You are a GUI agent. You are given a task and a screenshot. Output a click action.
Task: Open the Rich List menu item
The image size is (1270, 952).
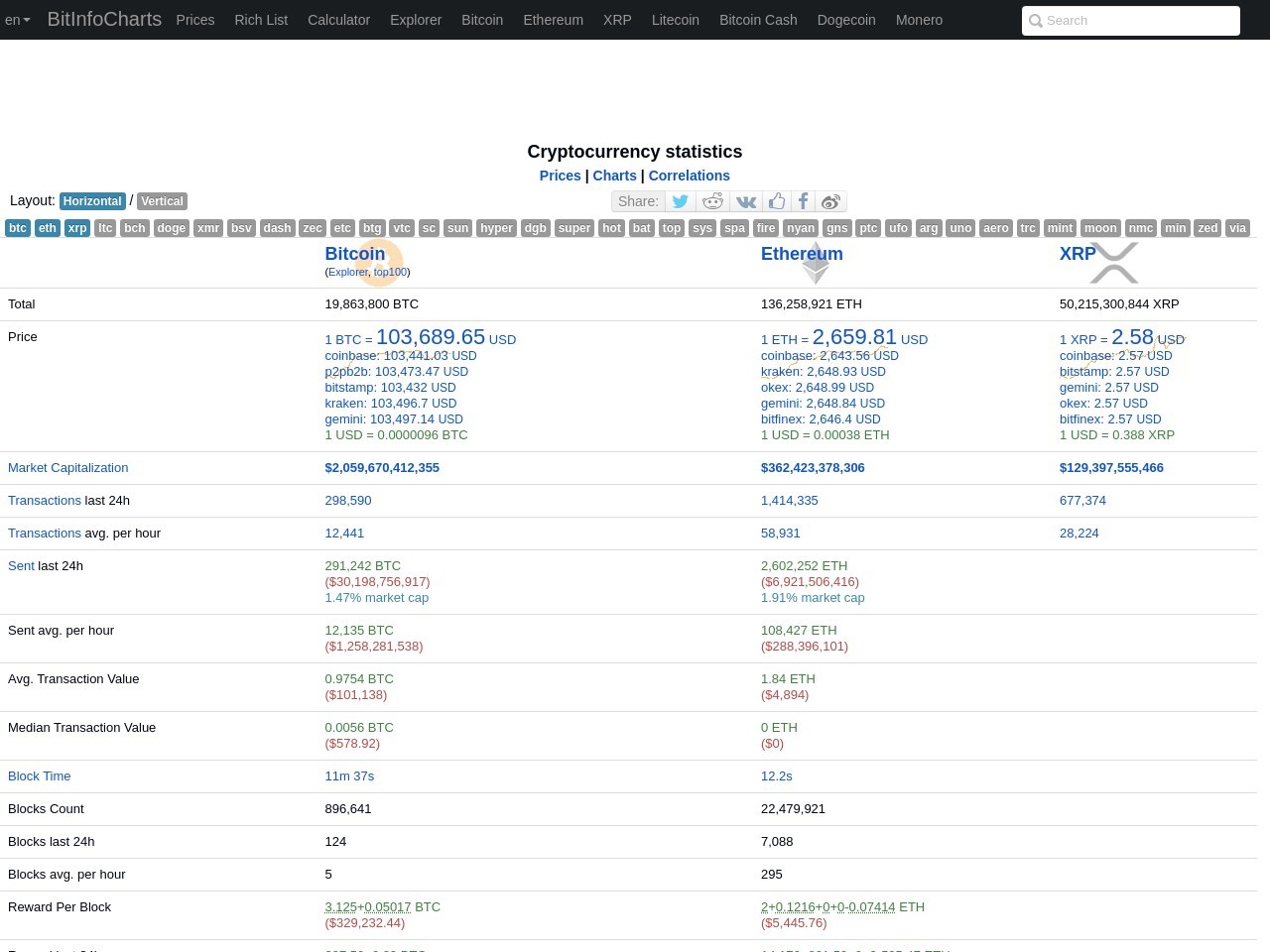(261, 20)
